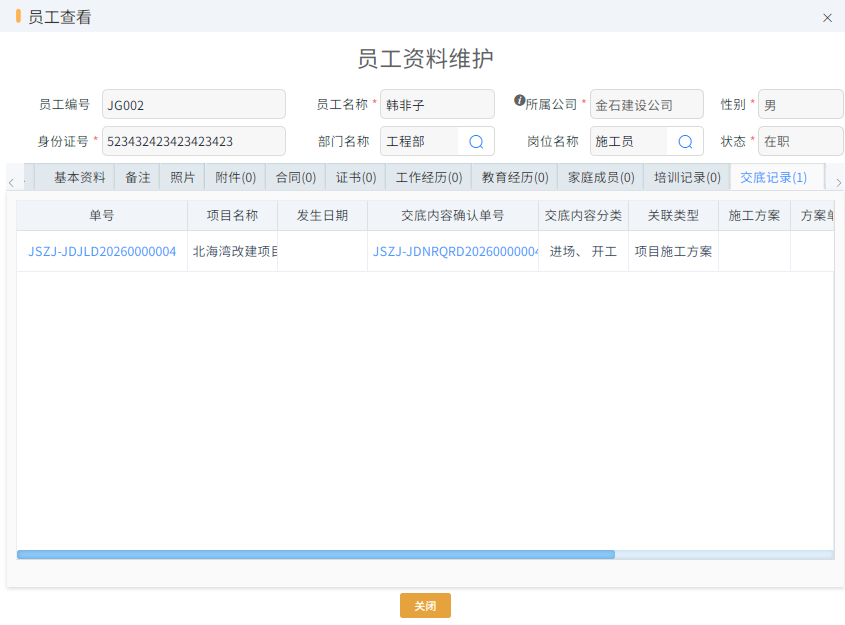Image resolution: width=845 pixels, height=625 pixels.
Task: Click the position name search icon
Action: (x=685, y=142)
